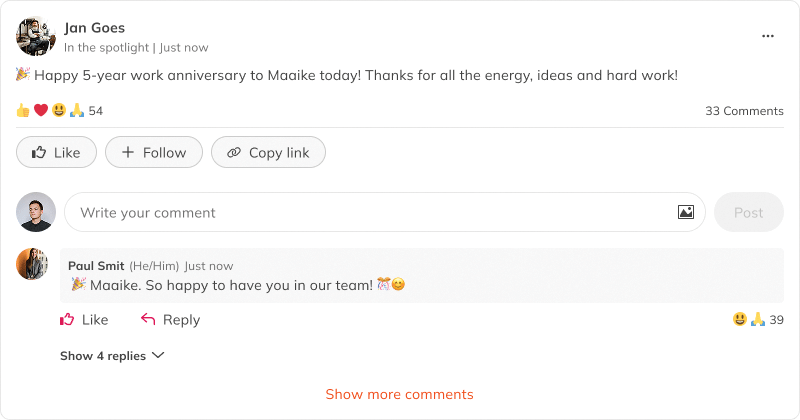This screenshot has height=420, width=800.
Task: Click the image attachment icon in comment box
Action: click(x=686, y=212)
